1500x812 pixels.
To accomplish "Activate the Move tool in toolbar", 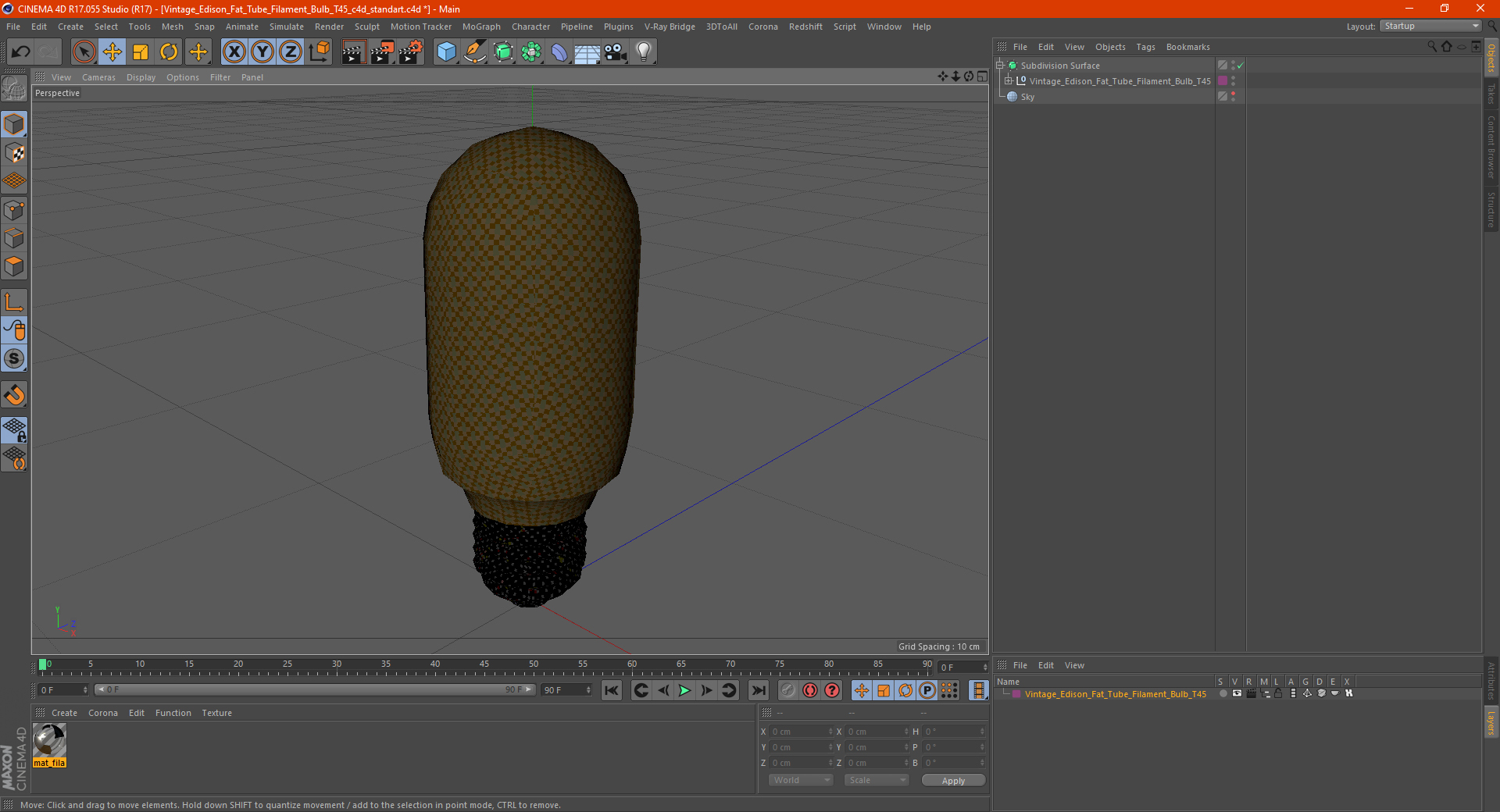I will click(112, 52).
